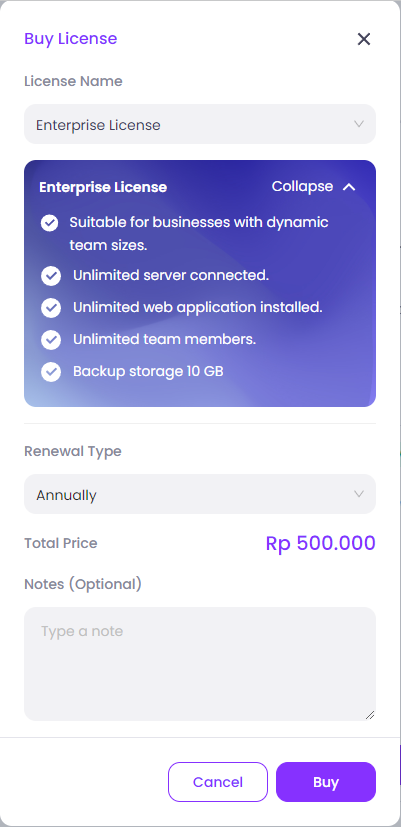This screenshot has width=401, height=827.
Task: Click the checkmark beside Unlimited server connected
Action: pyautogui.click(x=51, y=276)
